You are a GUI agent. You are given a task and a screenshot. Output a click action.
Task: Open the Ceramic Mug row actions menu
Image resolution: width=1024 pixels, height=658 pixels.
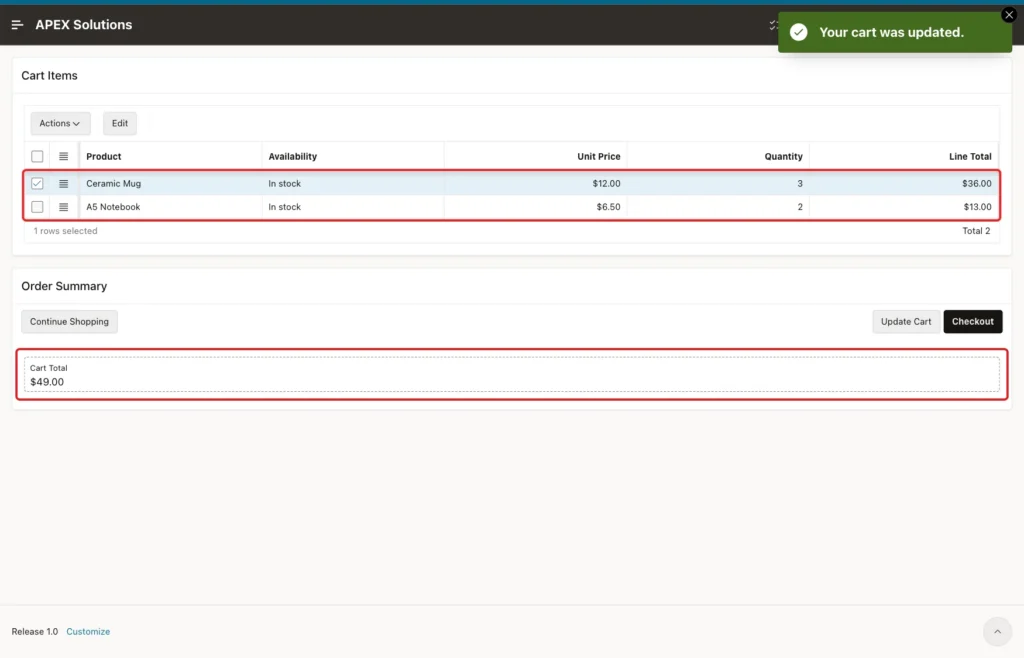tap(63, 184)
